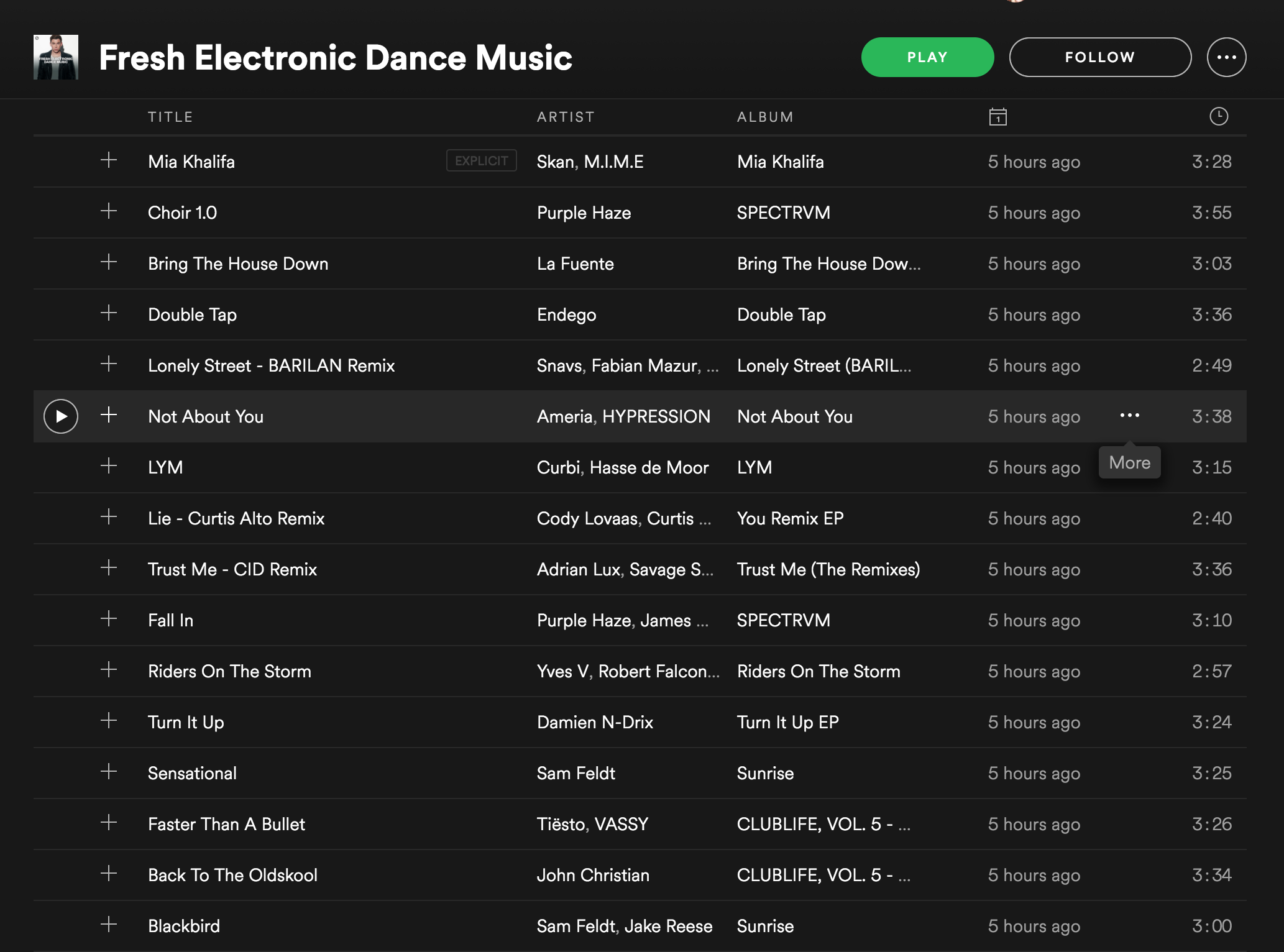The width and height of the screenshot is (1284, 952).
Task: Open artist Skan, M.I.M.E
Action: 590,162
